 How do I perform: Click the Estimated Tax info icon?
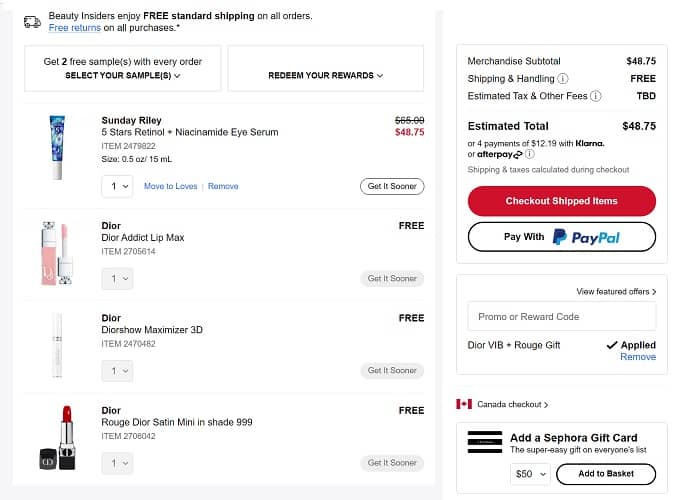[596, 96]
